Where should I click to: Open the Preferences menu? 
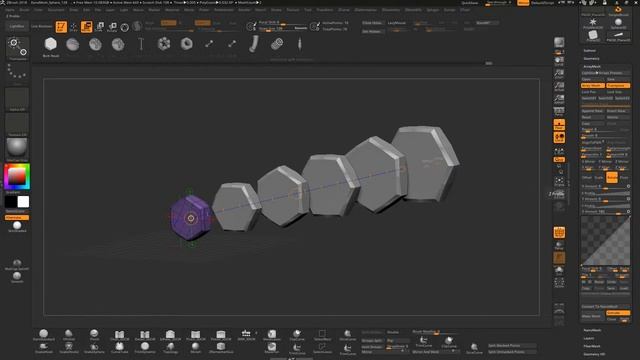[224, 10]
